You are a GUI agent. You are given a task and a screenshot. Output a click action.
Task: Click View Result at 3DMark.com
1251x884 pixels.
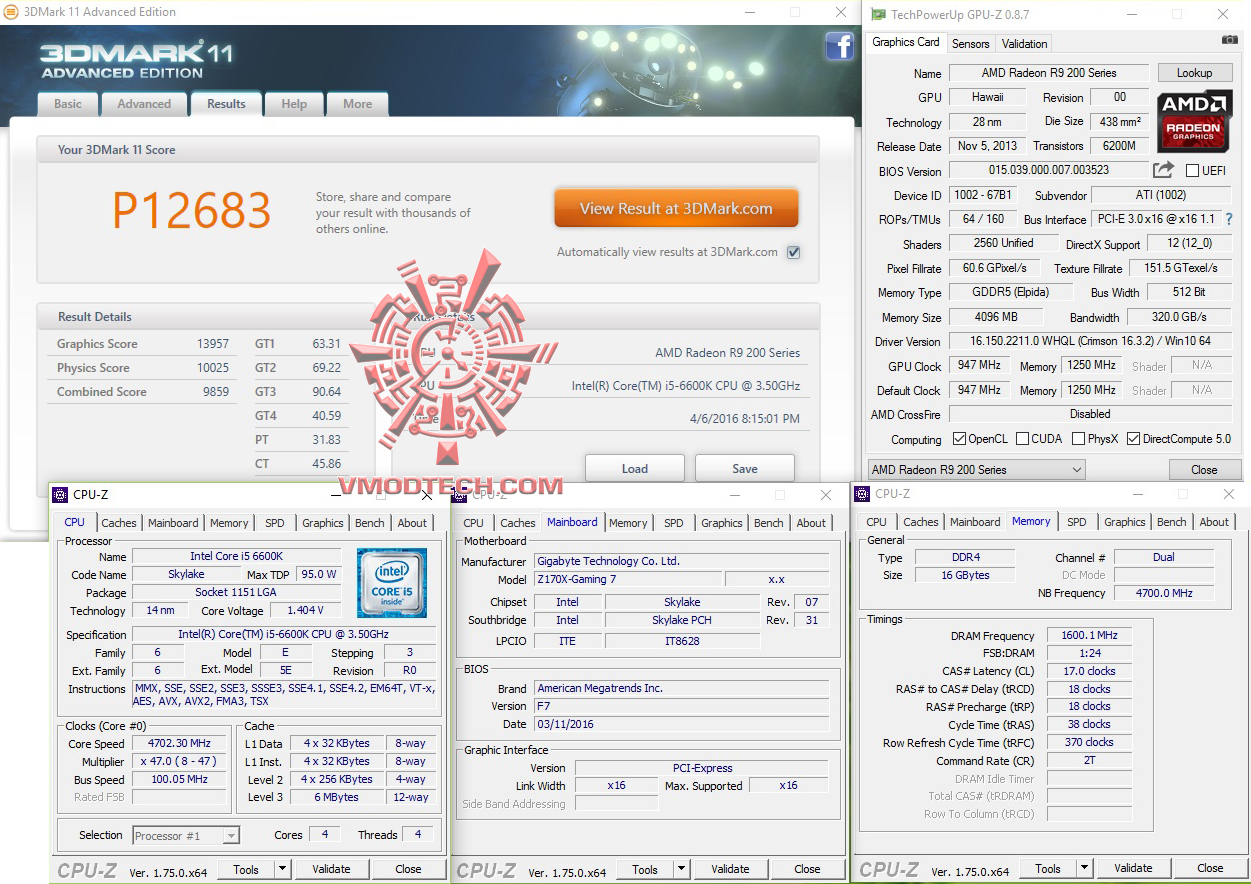point(676,208)
